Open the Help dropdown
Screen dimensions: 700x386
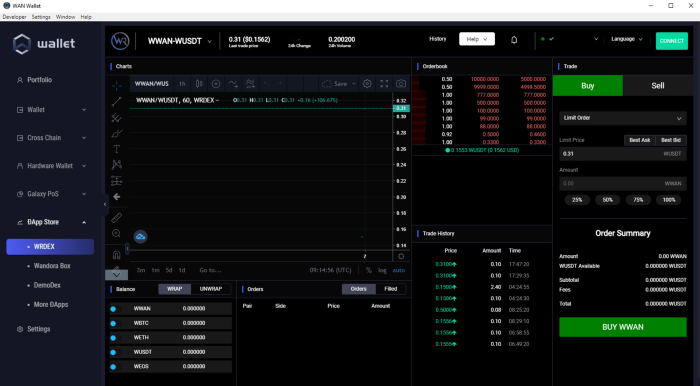(477, 39)
